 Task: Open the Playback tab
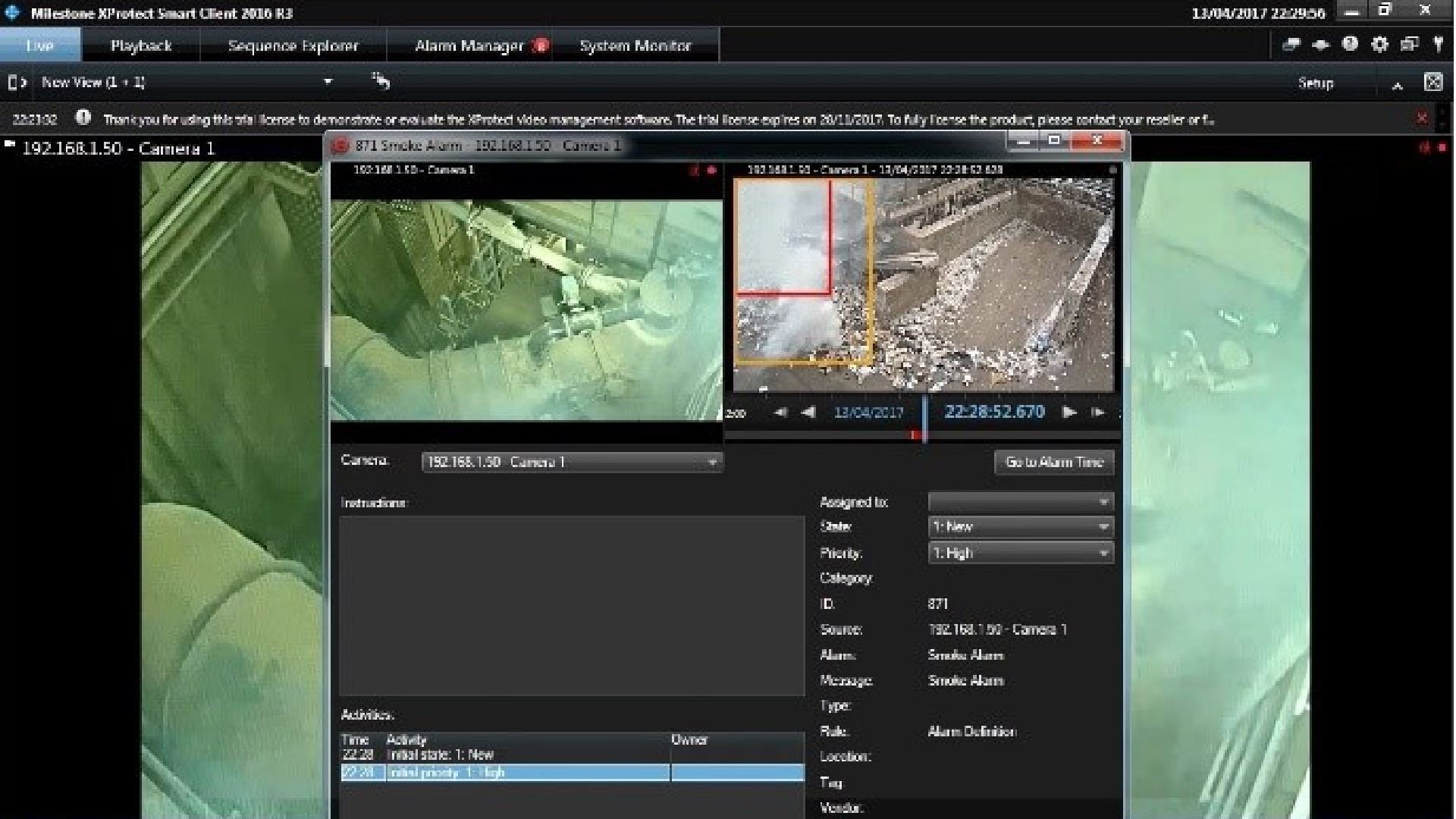pos(141,45)
